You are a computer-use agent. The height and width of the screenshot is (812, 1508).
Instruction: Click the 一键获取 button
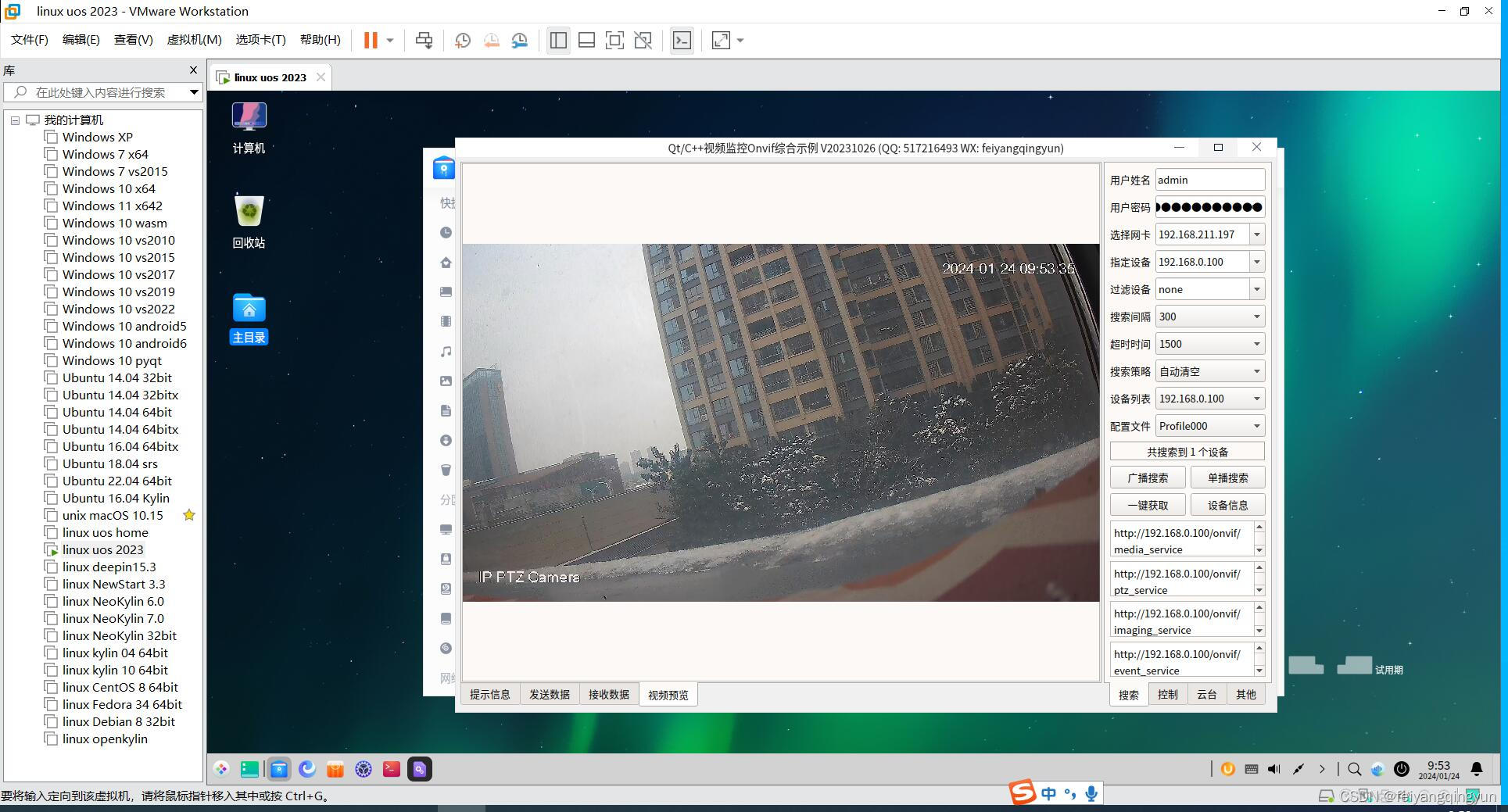pyautogui.click(x=1147, y=504)
